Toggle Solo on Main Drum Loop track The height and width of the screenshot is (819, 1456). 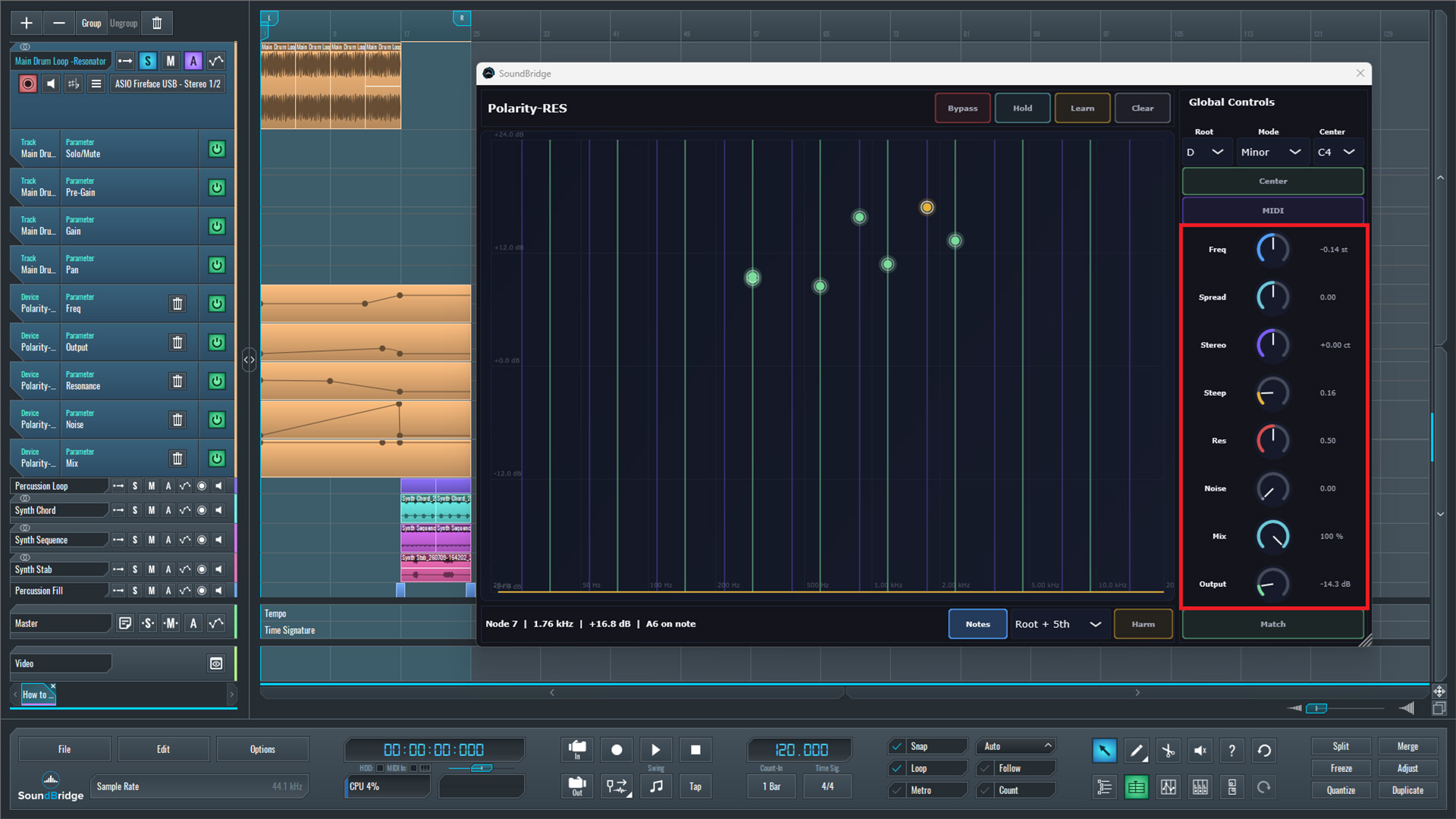click(148, 61)
